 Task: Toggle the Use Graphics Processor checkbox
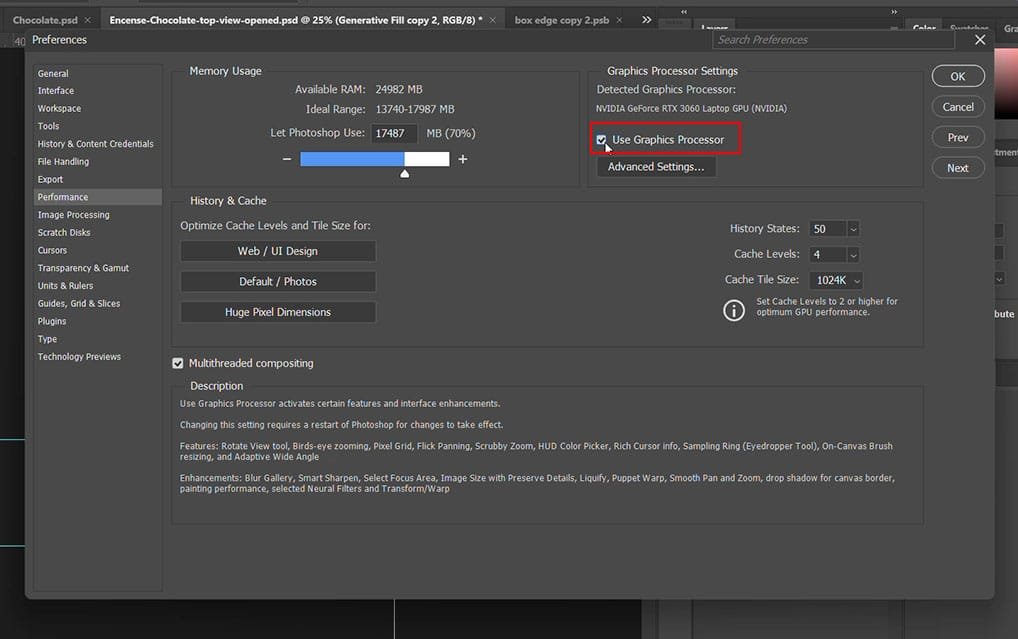coord(601,140)
